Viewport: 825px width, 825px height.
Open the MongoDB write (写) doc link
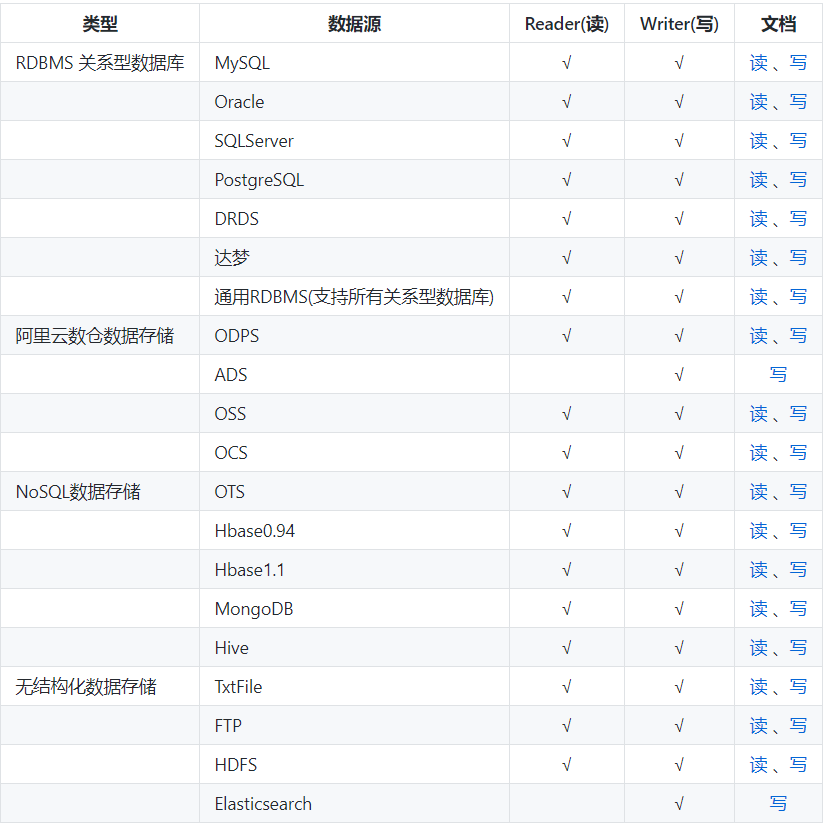coord(798,608)
